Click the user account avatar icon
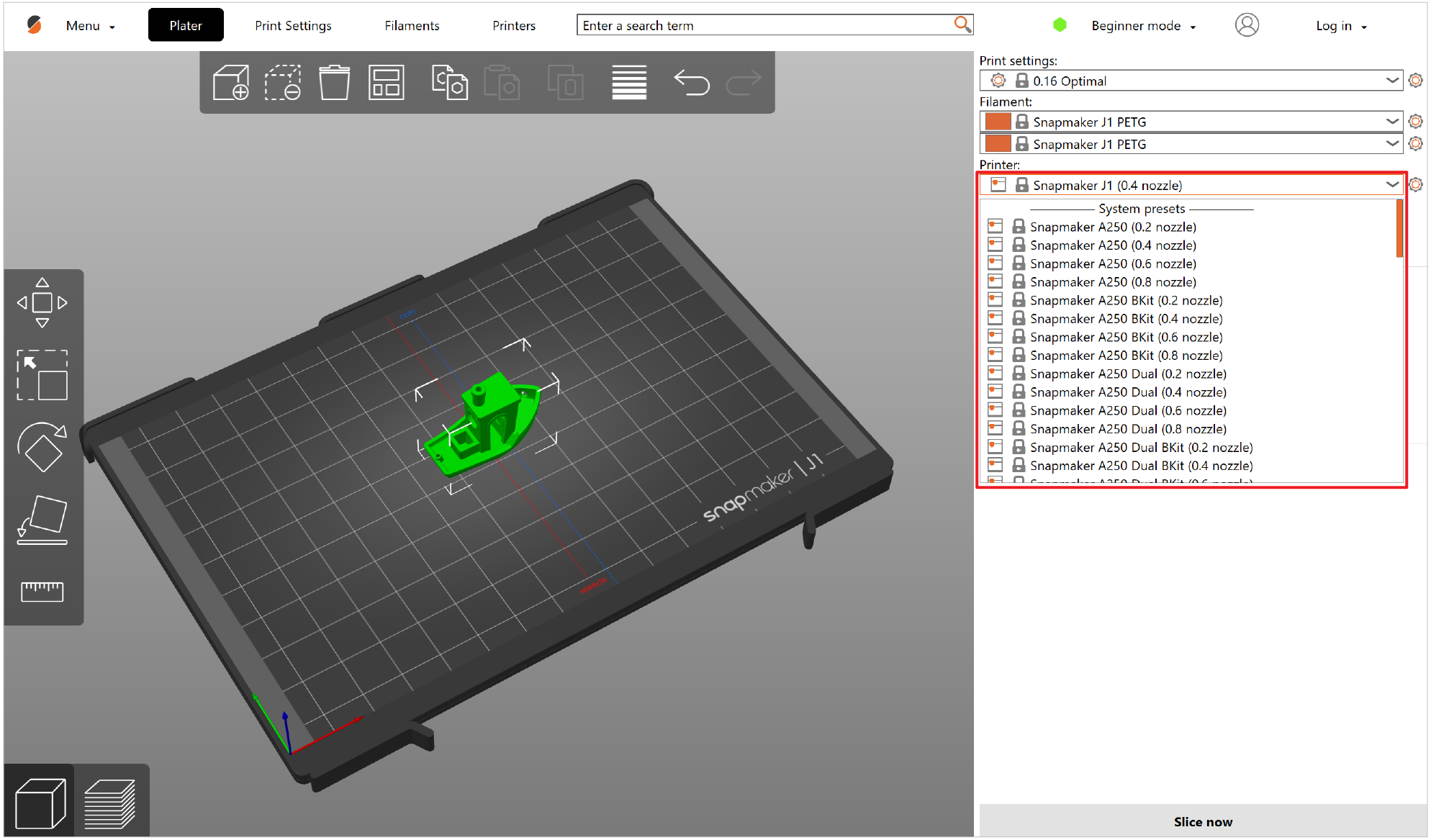Screen dimensions: 1431x840 pos(1247,25)
